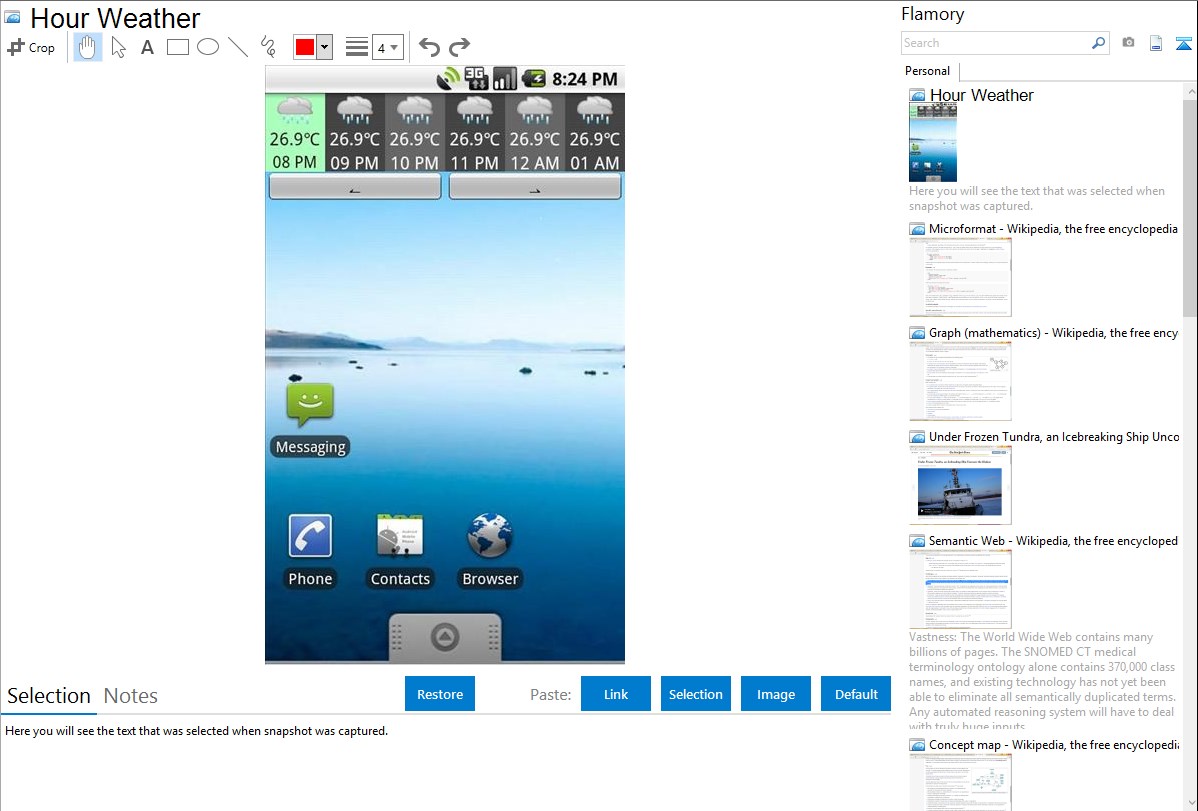
Task: Pick the ellipse shape tool
Action: tap(207, 47)
